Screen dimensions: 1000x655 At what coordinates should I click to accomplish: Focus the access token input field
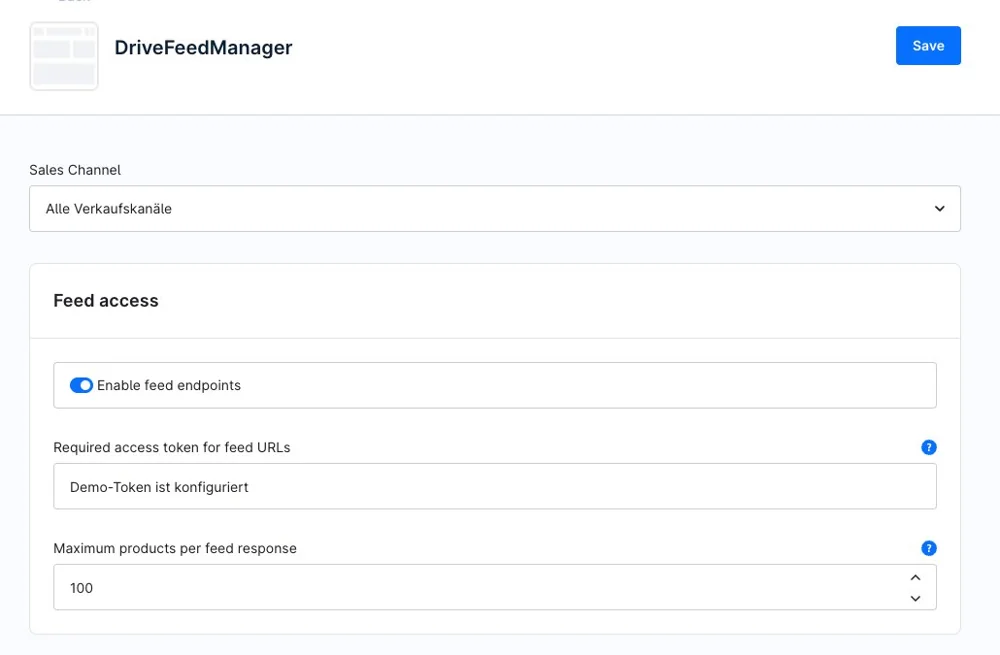point(495,487)
